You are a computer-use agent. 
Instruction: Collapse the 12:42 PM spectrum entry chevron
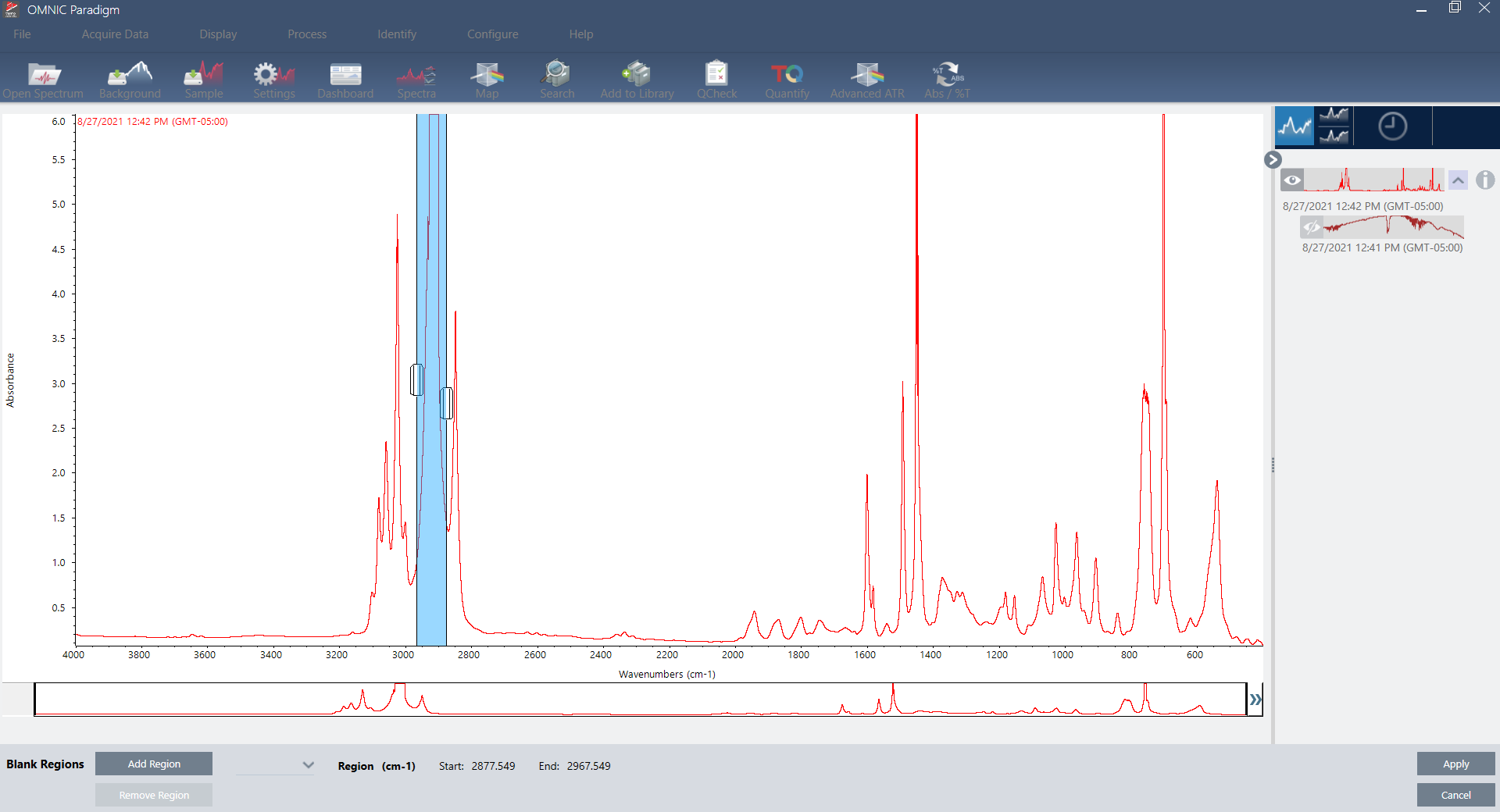point(1458,180)
